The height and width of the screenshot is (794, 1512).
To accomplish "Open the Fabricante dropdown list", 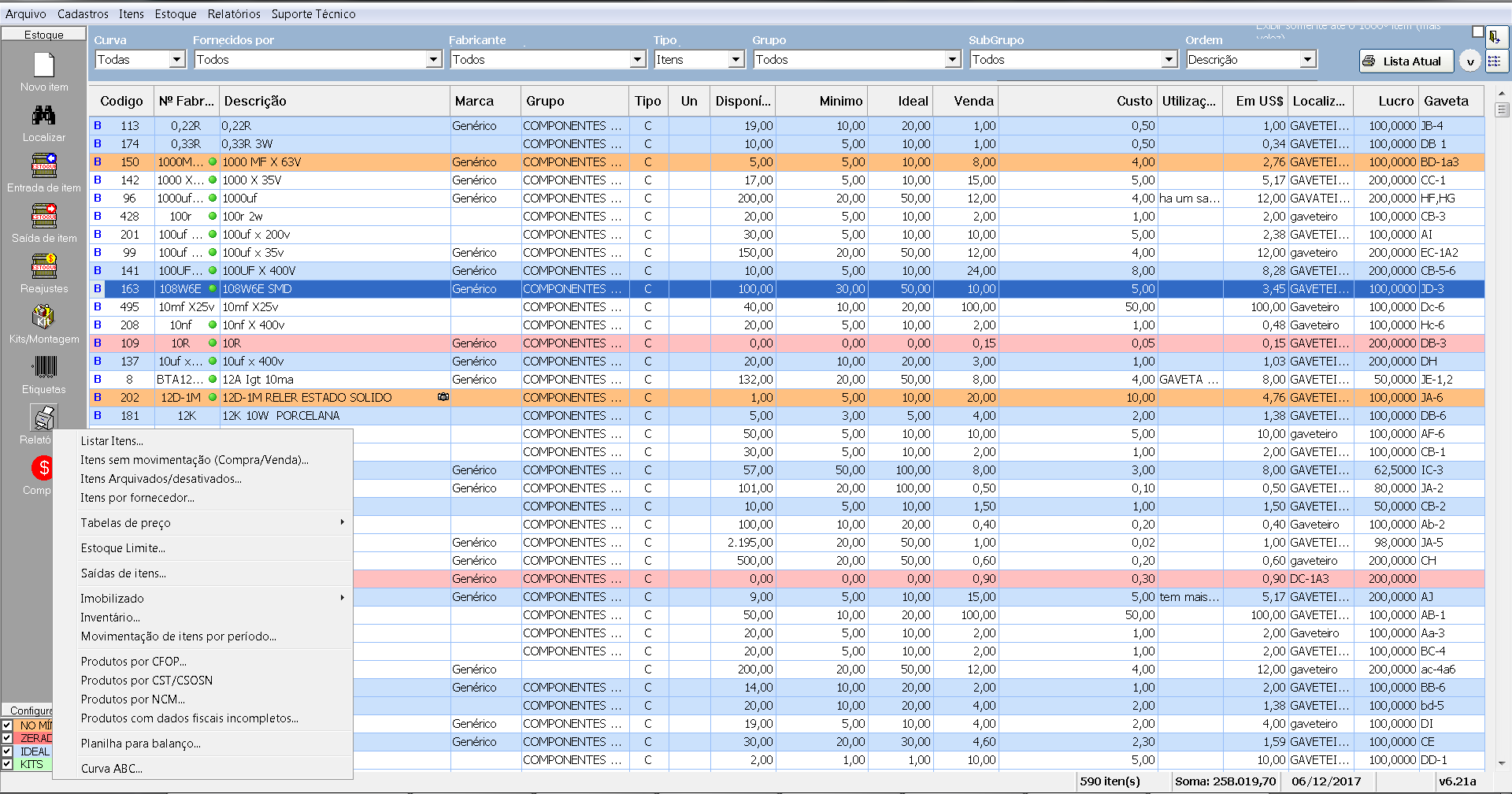I will coord(638,60).
